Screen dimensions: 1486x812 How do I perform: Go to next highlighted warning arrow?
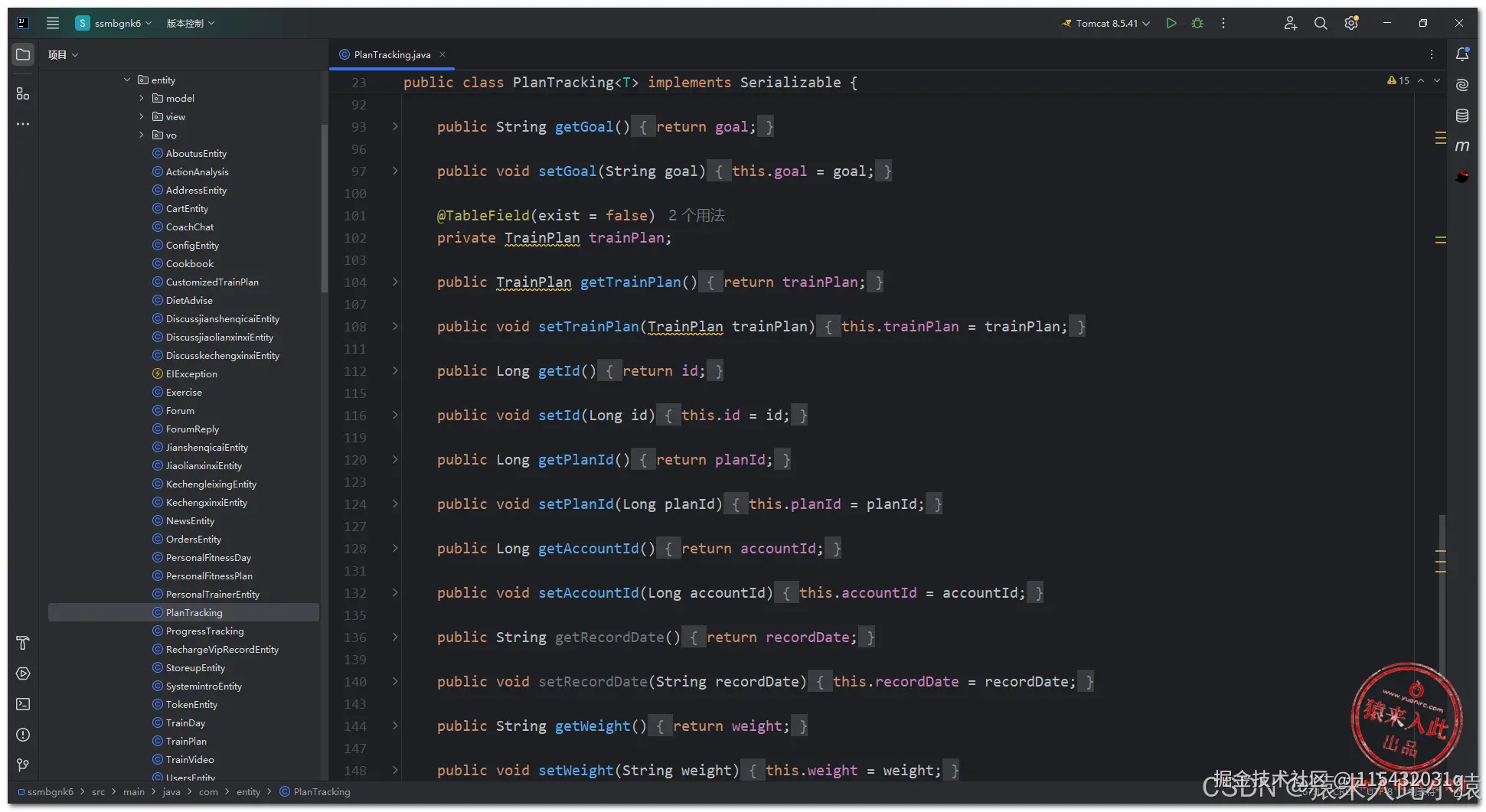1437,80
